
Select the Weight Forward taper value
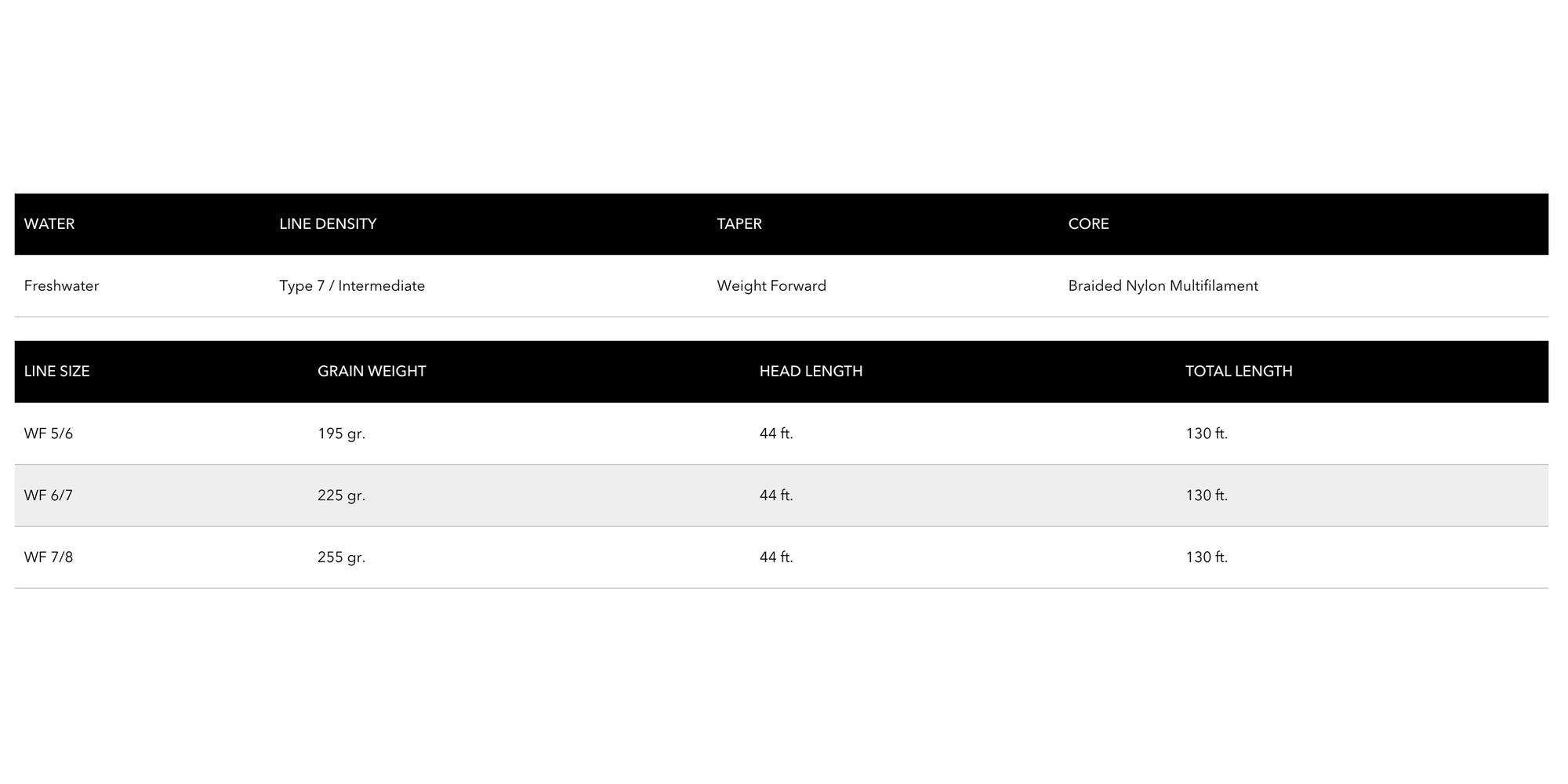click(771, 286)
